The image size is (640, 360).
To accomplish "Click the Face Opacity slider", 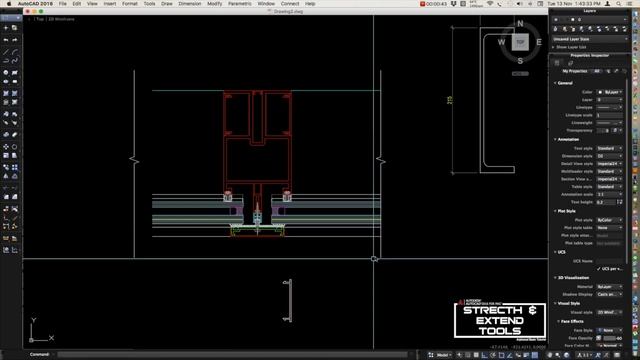I will pyautogui.click(x=610, y=338).
